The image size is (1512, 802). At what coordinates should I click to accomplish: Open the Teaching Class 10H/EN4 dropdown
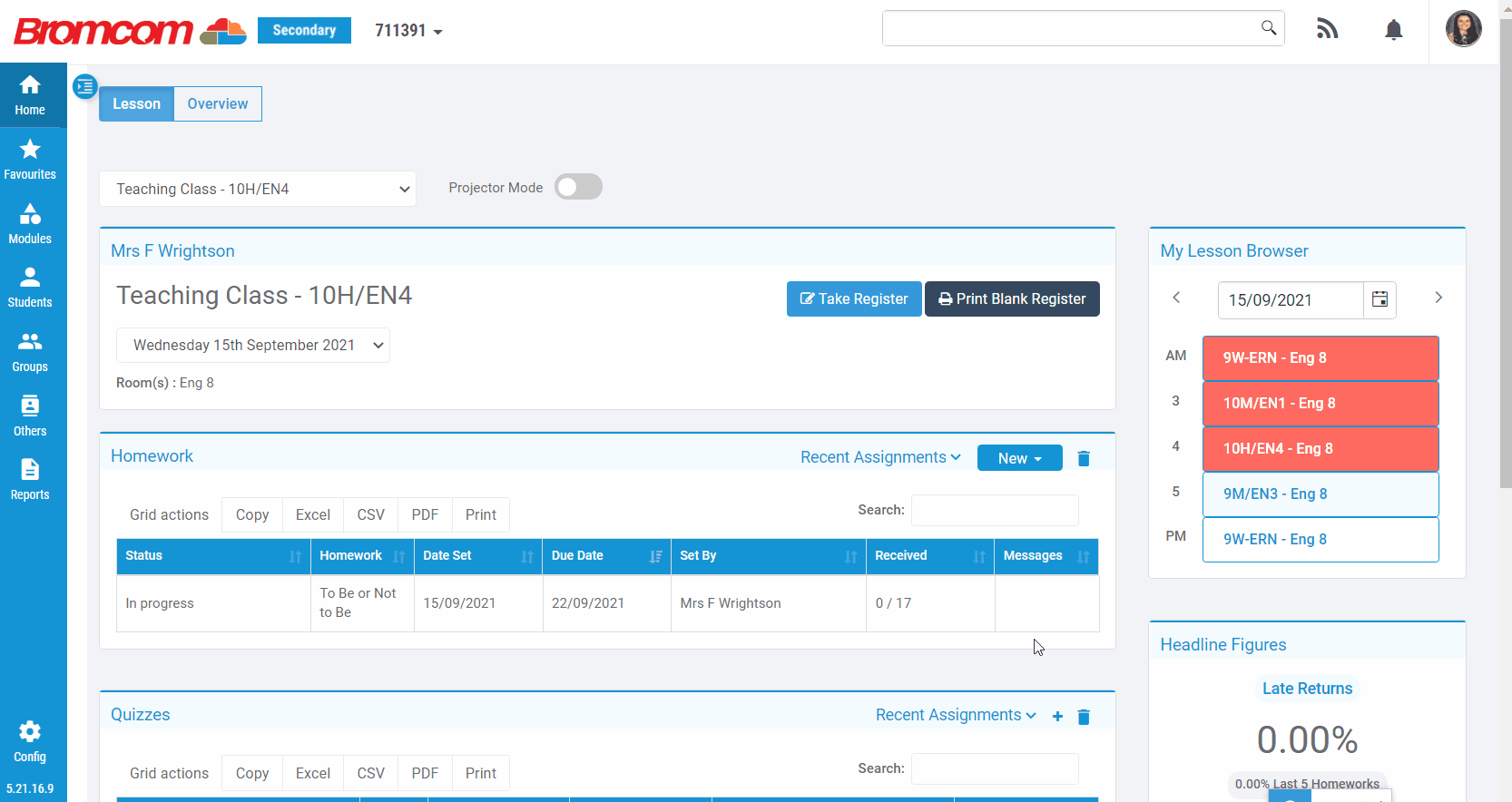click(258, 189)
